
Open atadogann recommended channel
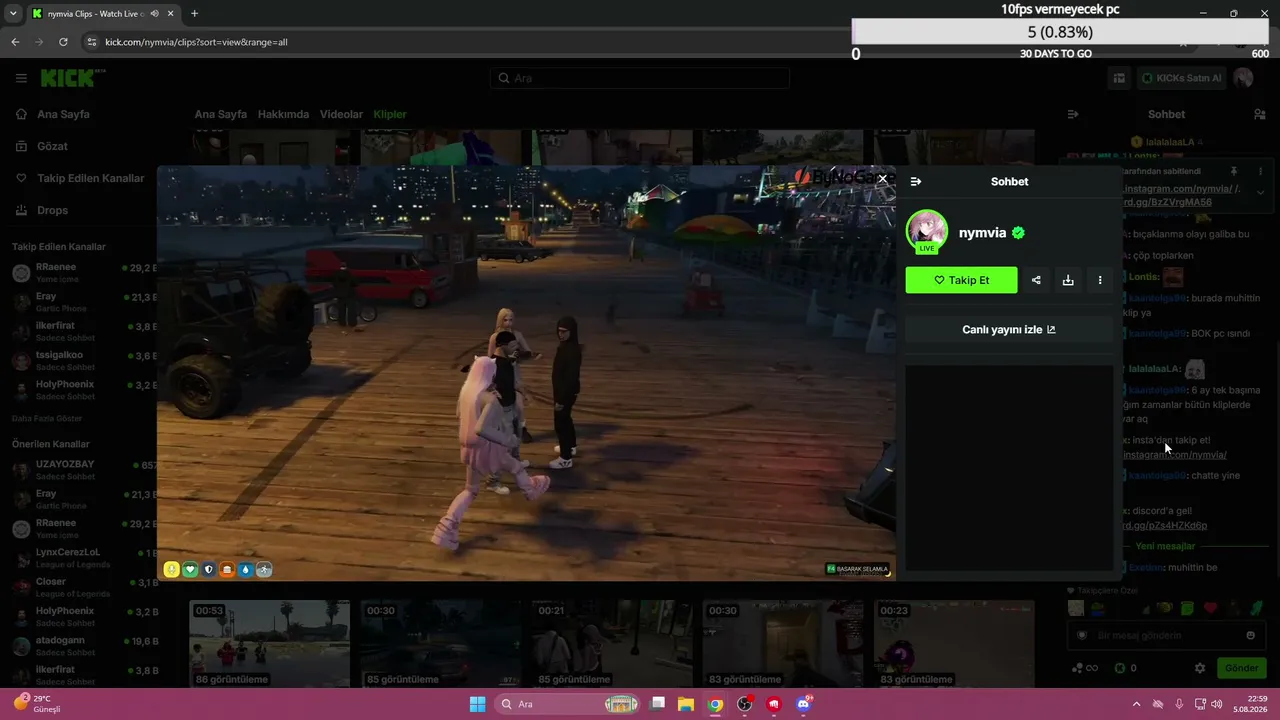pyautogui.click(x=84, y=645)
